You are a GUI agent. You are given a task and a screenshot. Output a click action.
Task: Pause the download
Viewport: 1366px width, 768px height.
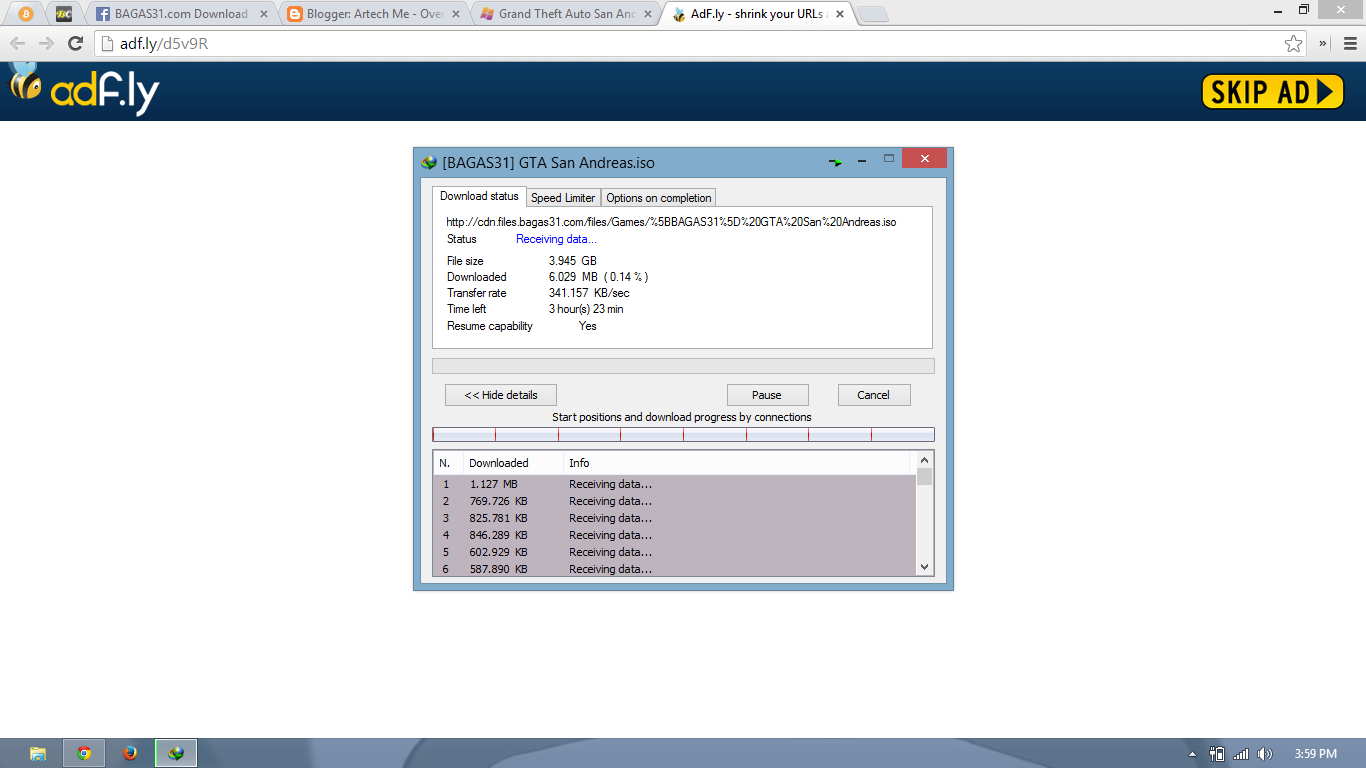[767, 395]
